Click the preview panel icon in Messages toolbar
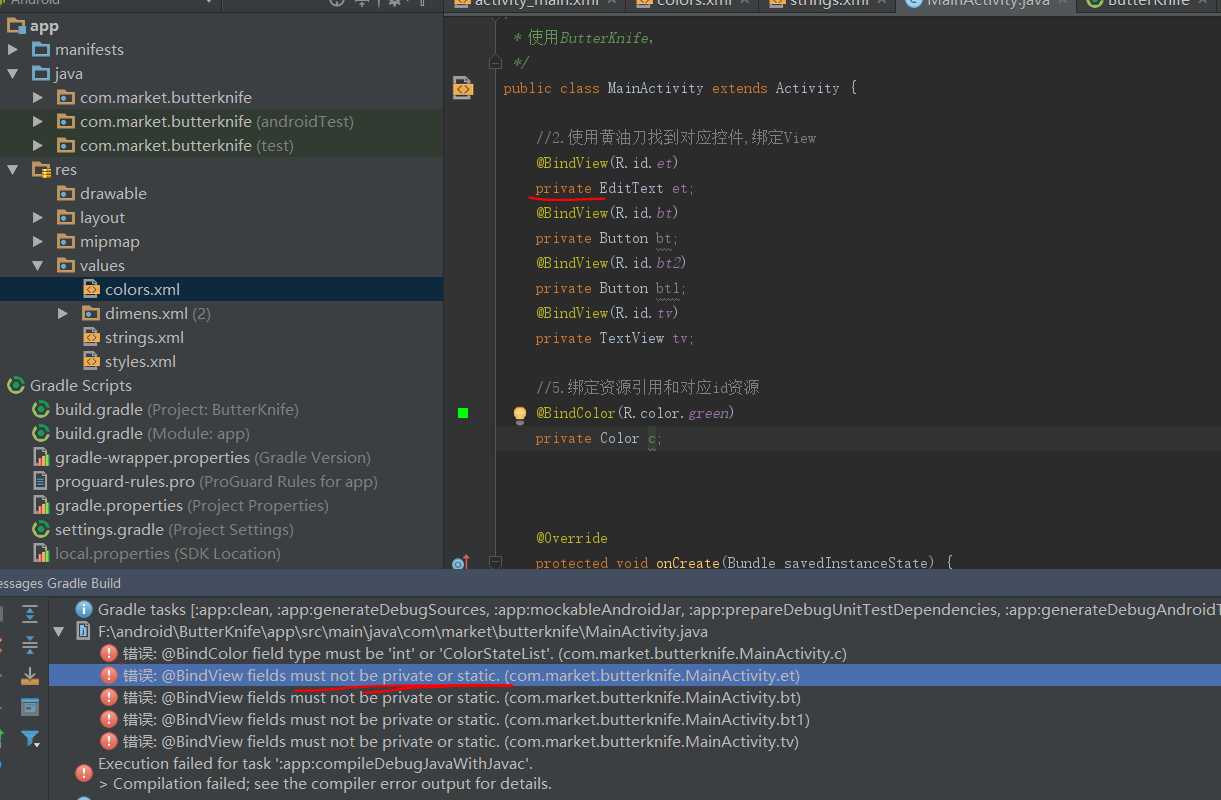1221x800 pixels. tap(30, 707)
